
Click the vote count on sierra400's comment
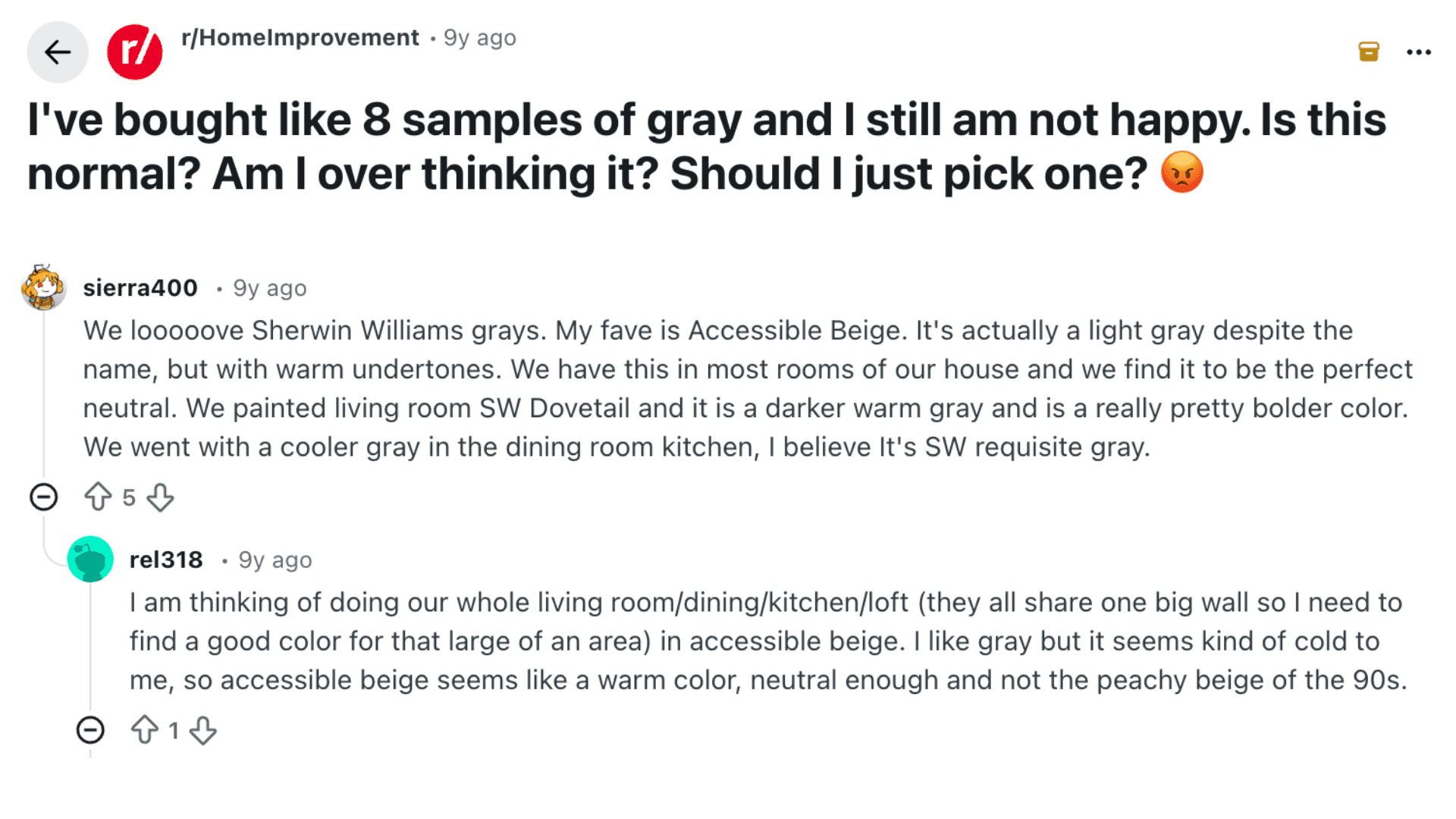[128, 497]
